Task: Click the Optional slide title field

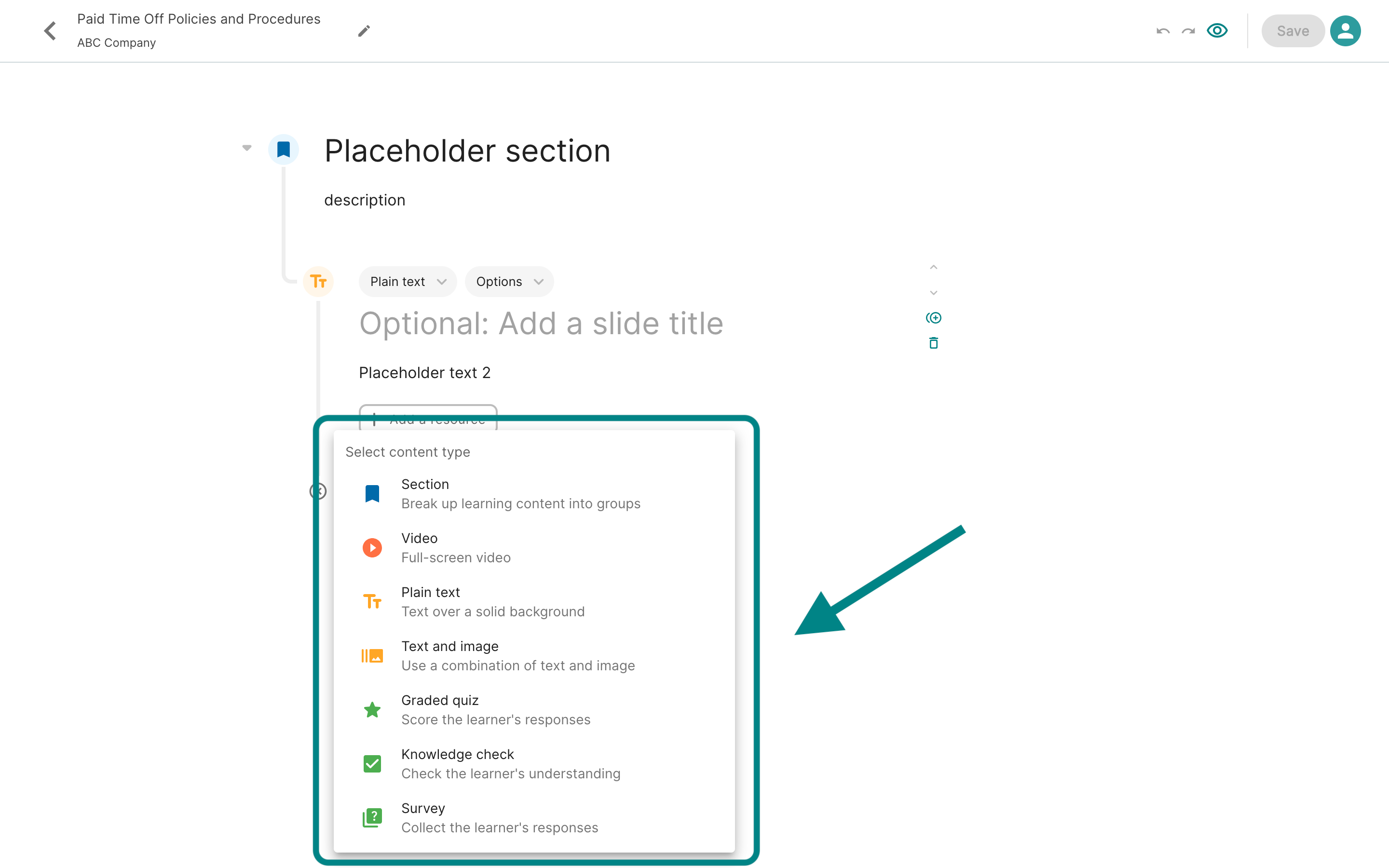Action: click(x=541, y=323)
